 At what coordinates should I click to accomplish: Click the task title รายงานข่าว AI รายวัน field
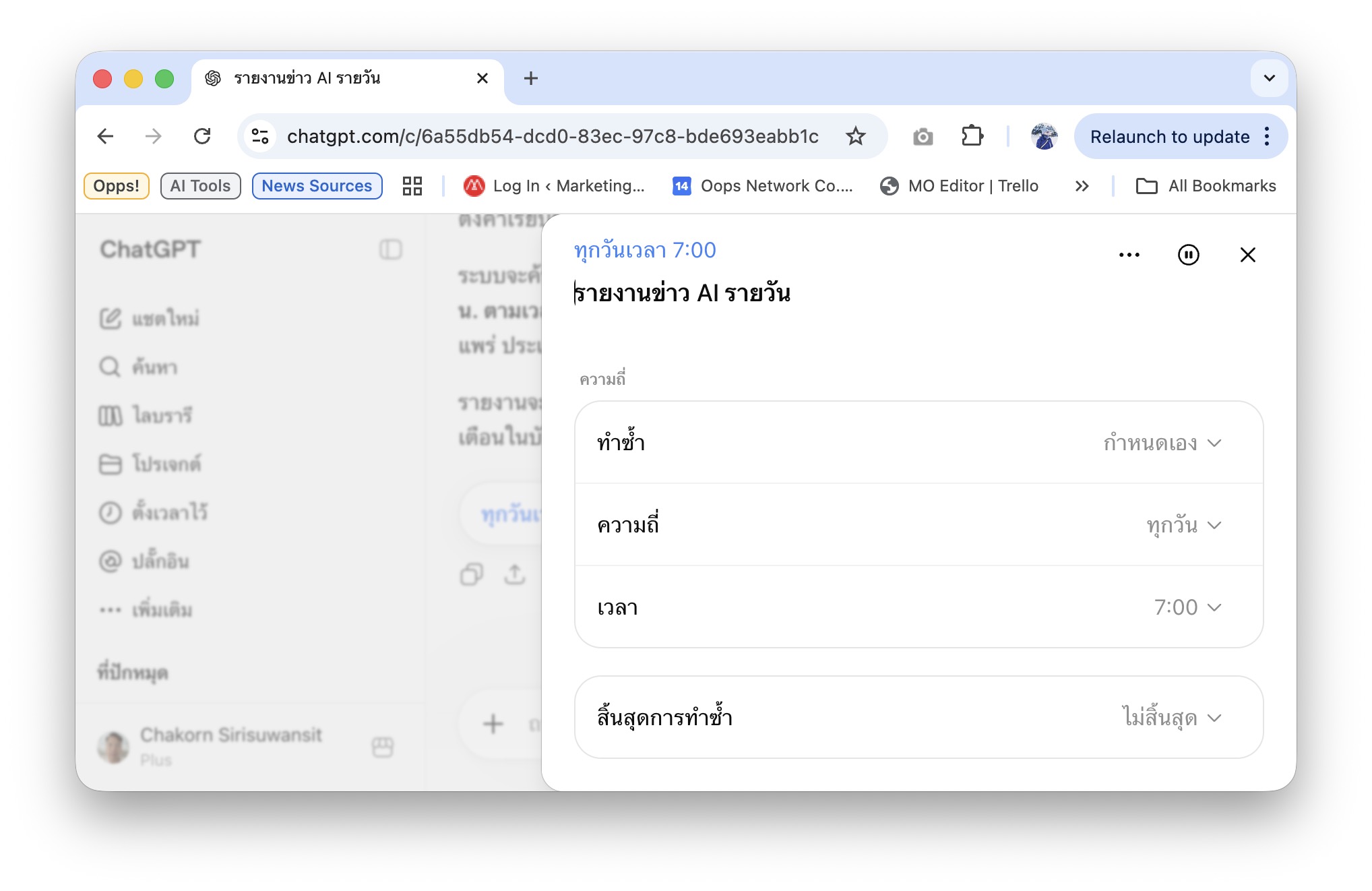(682, 293)
